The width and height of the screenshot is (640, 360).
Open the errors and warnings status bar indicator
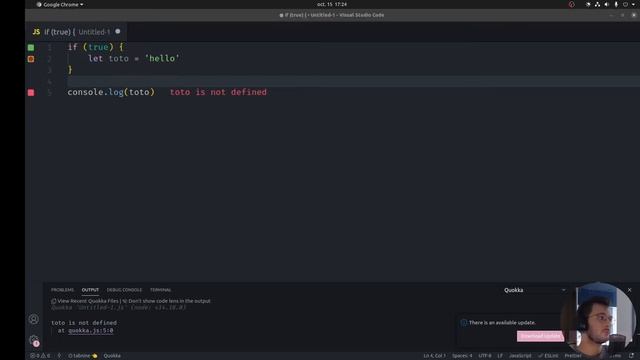[x=40, y=356]
